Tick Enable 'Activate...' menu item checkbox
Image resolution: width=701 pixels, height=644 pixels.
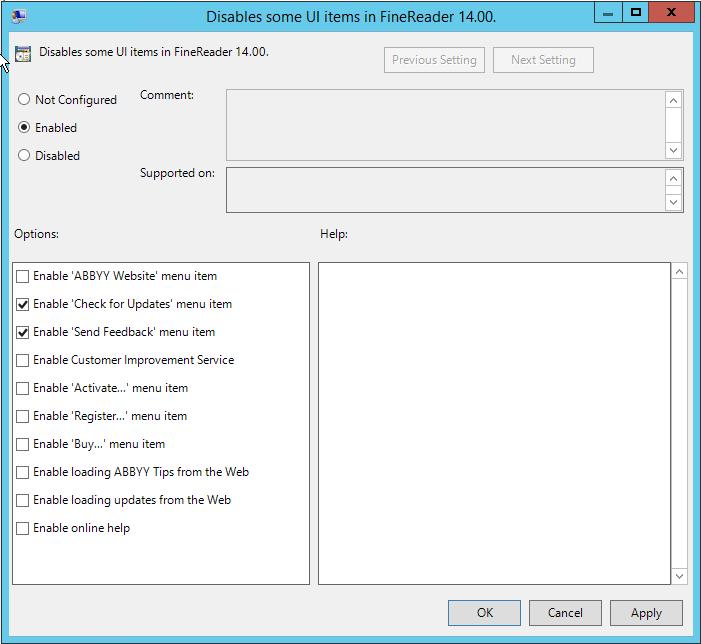[x=22, y=388]
